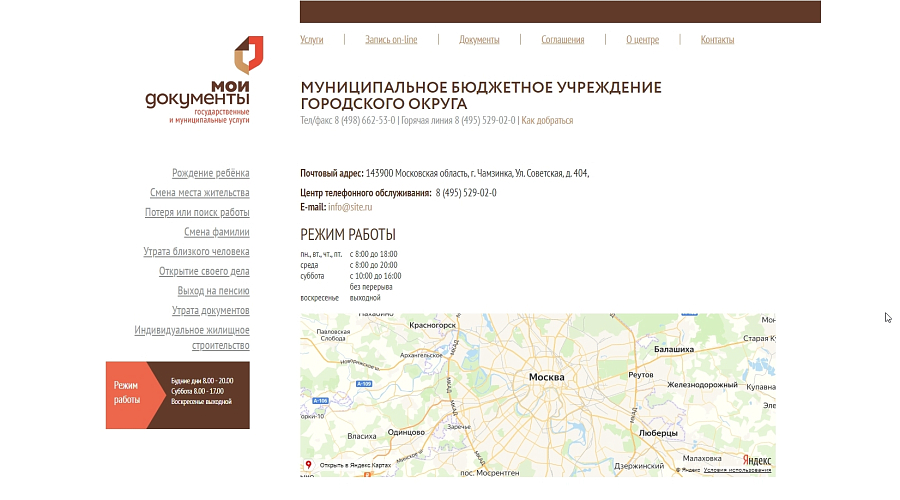Image resolution: width=900 pixels, height=500 pixels.
Task: Click the Тел/факс 8 (498) 662-53-0 text
Action: [348, 121]
